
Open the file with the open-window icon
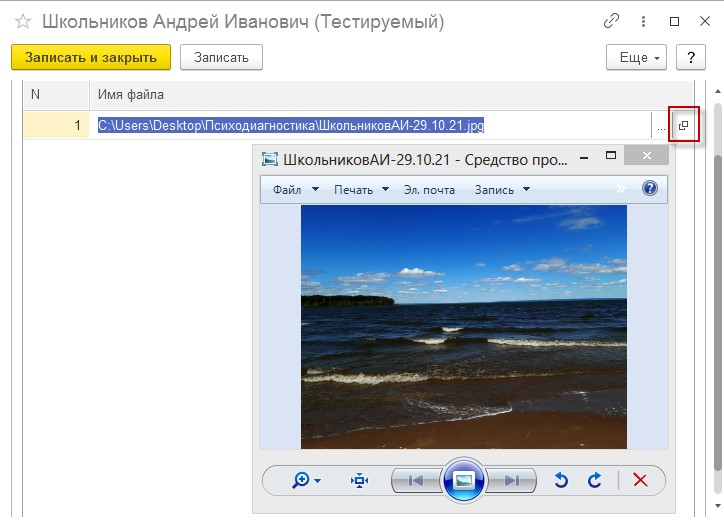683,125
